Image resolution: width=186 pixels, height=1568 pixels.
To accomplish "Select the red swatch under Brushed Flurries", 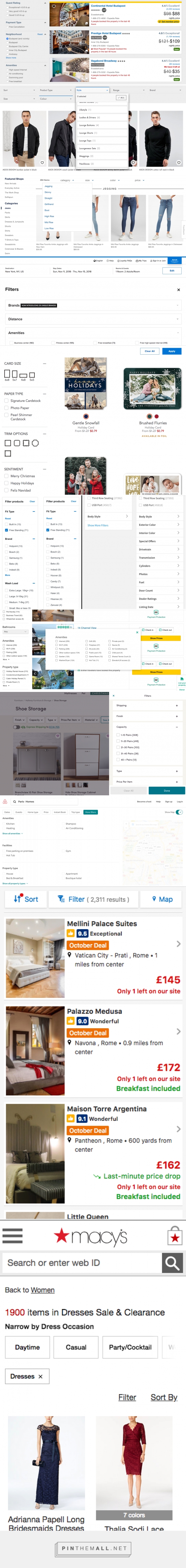I will coord(156,417).
